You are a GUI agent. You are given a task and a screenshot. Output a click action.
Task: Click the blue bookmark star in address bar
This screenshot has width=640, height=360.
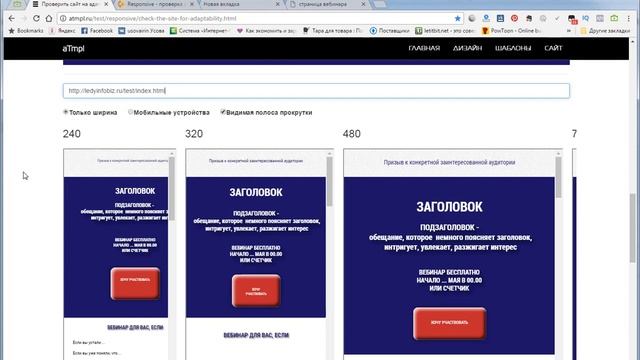(458, 18)
